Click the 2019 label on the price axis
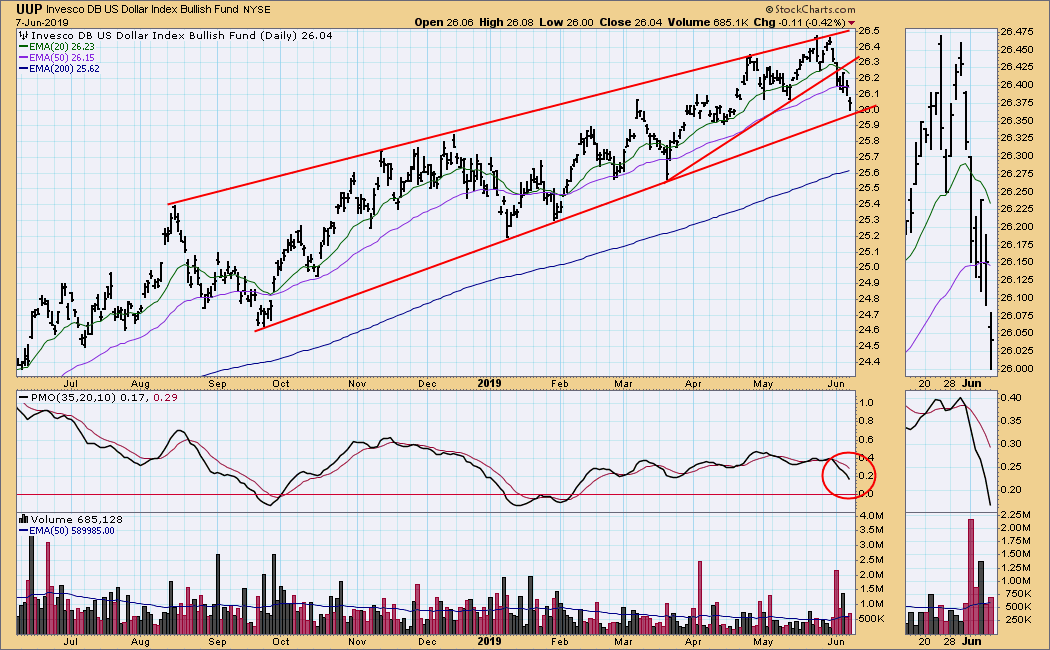This screenshot has height=650, width=1050. (x=490, y=384)
